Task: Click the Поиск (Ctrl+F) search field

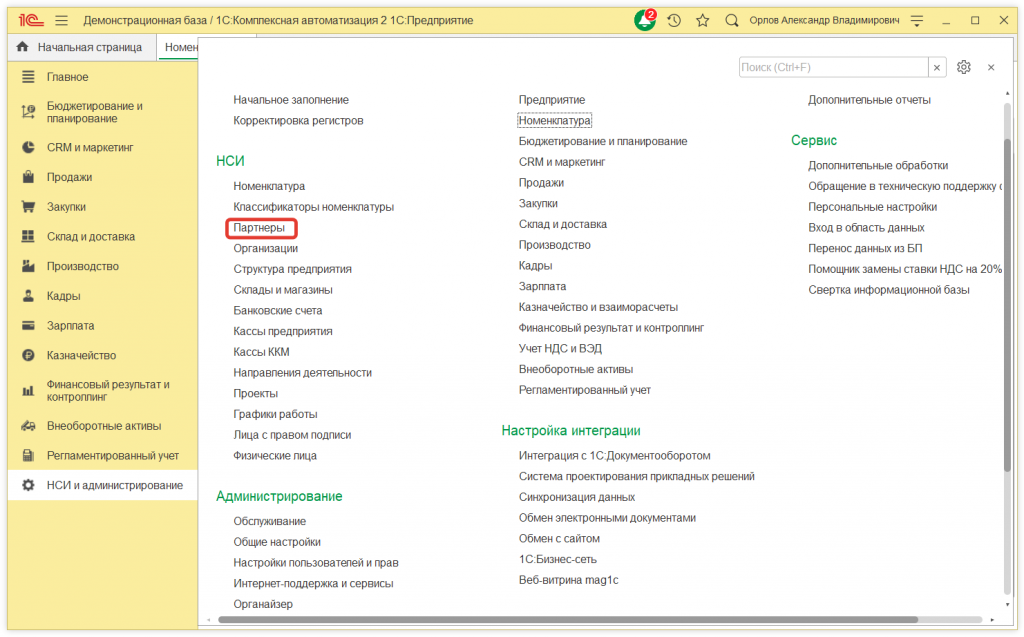Action: point(833,67)
